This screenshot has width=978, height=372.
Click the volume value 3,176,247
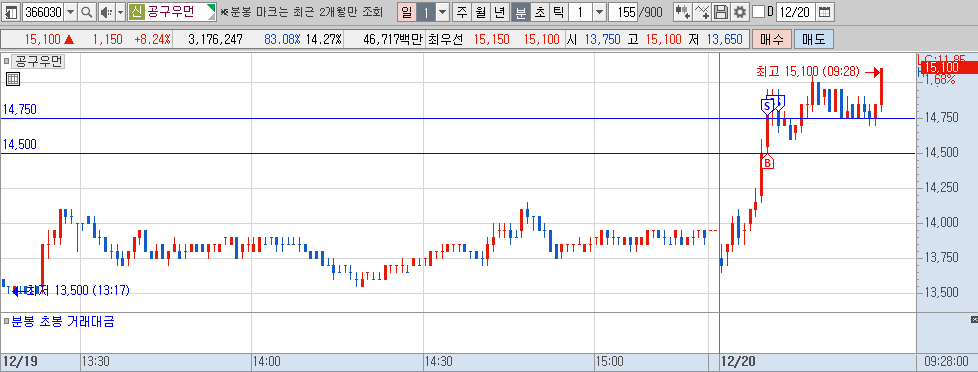[215, 39]
